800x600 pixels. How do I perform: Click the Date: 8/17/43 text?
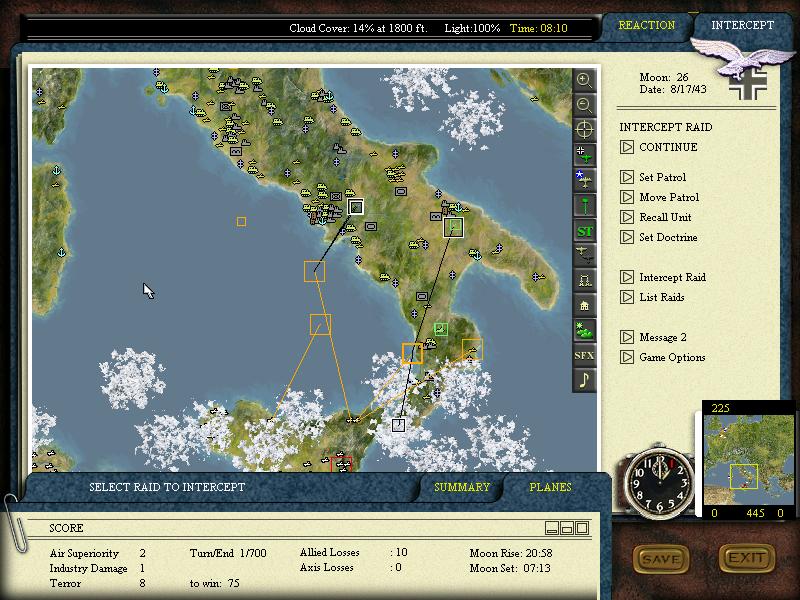(x=673, y=89)
